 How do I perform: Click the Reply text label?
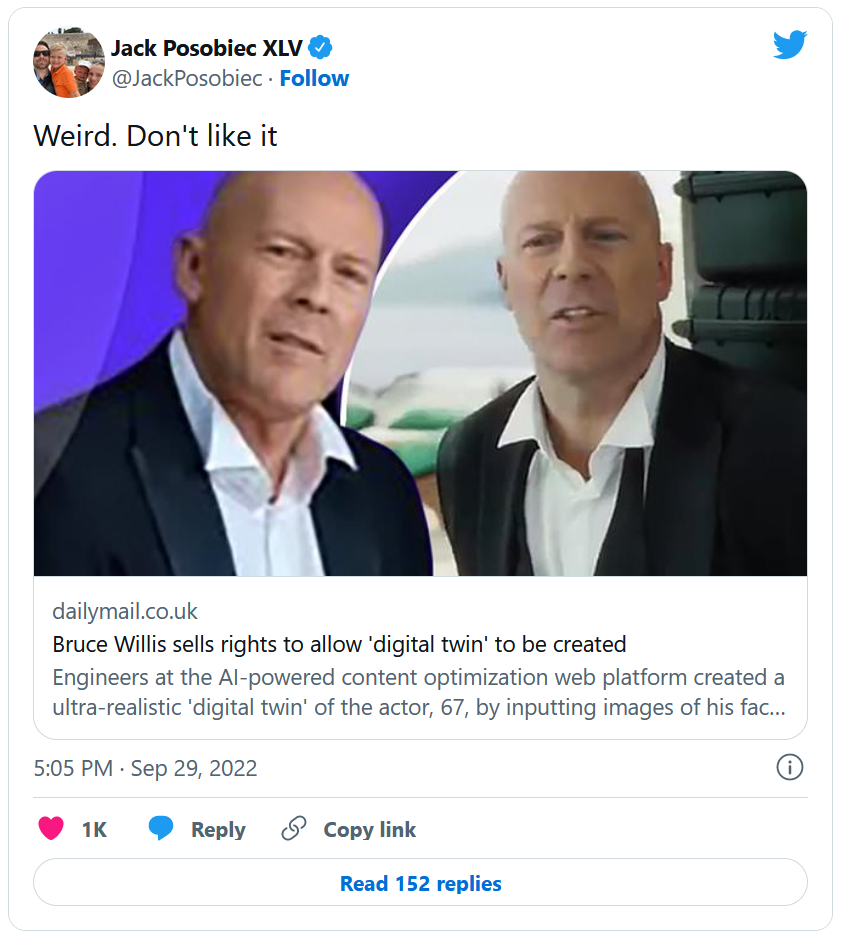[x=218, y=830]
